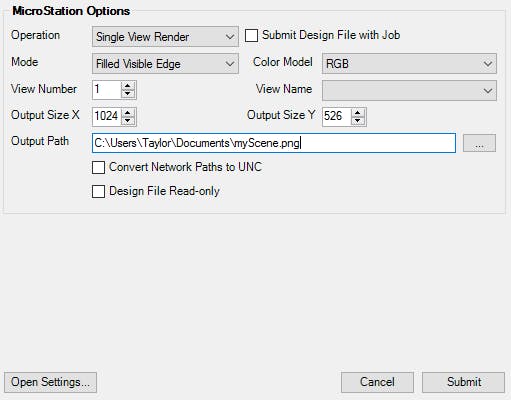Browse for output path with ellipsis button
The image size is (511, 400).
coord(479,143)
